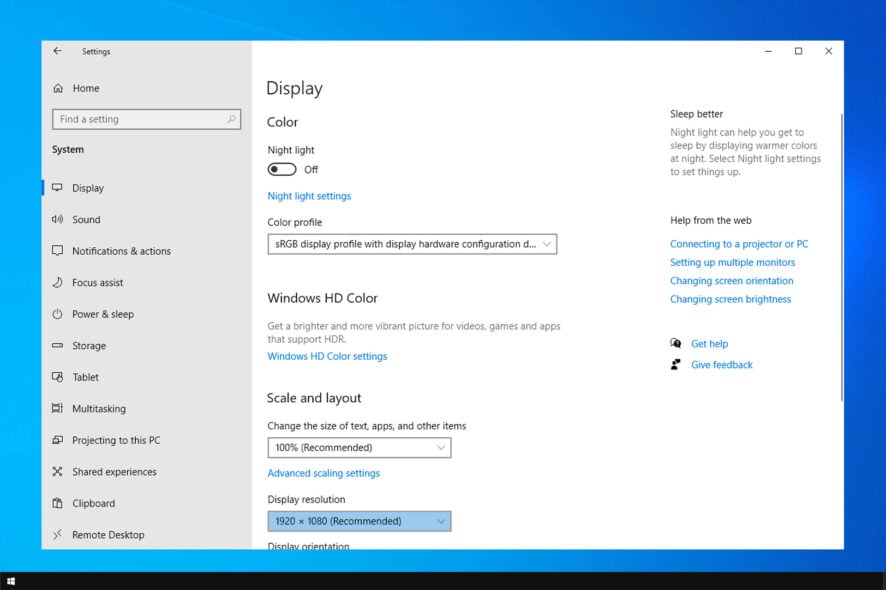Viewport: 886px width, 590px height.
Task: Click the Power & sleep icon
Action: click(x=57, y=314)
